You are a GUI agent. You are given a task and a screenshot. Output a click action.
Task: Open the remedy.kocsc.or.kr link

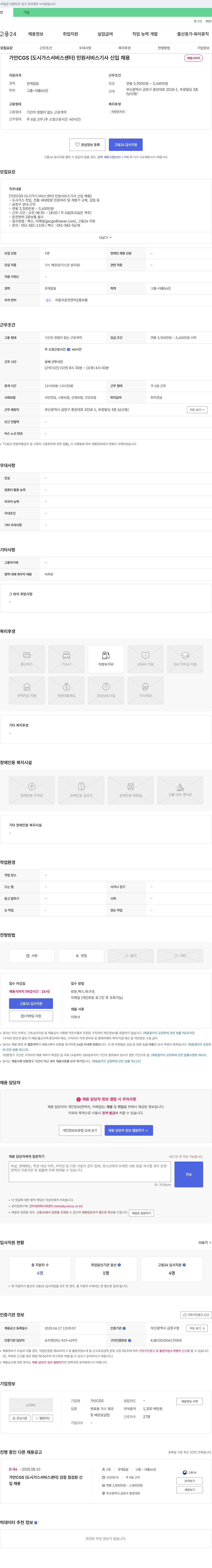[56, 1206]
